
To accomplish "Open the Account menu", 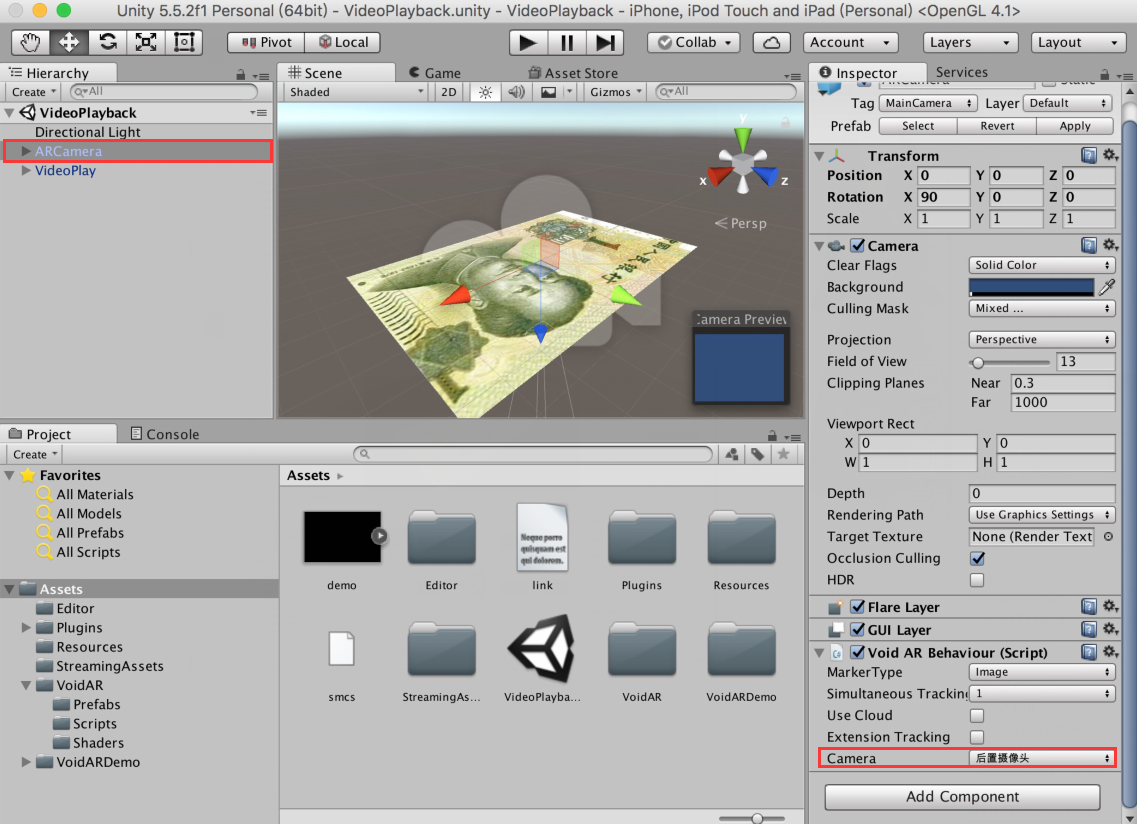I will coord(851,43).
